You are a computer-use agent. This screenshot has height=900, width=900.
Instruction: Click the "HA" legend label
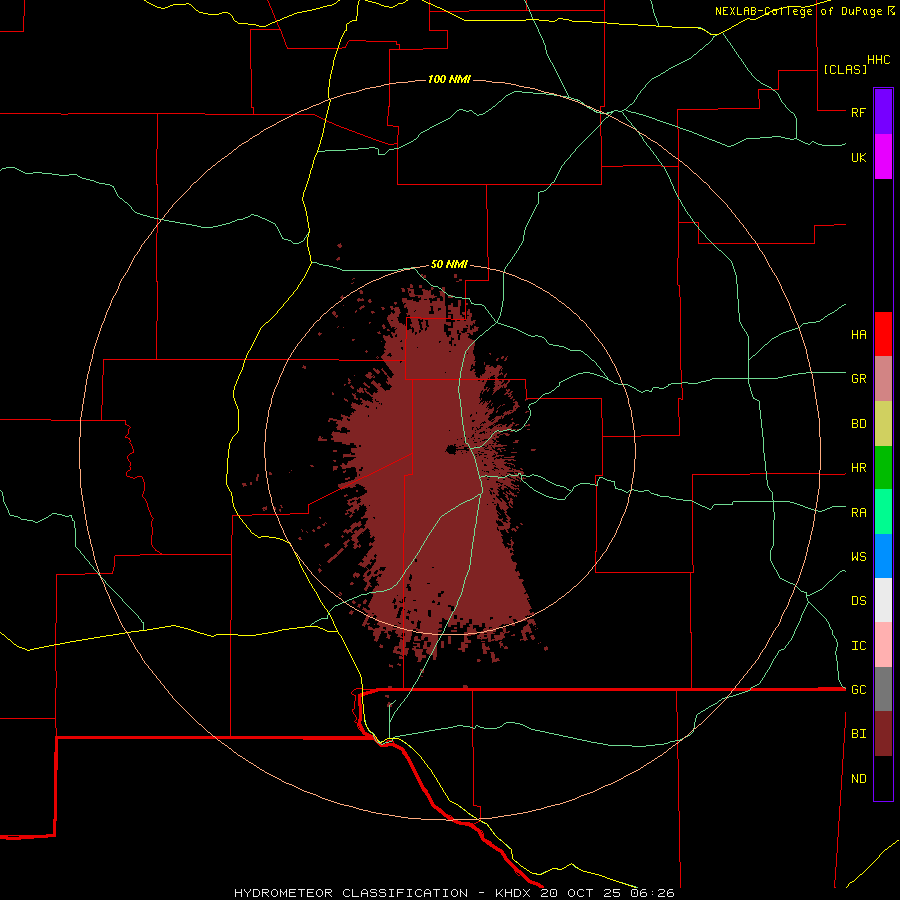pyautogui.click(x=858, y=335)
